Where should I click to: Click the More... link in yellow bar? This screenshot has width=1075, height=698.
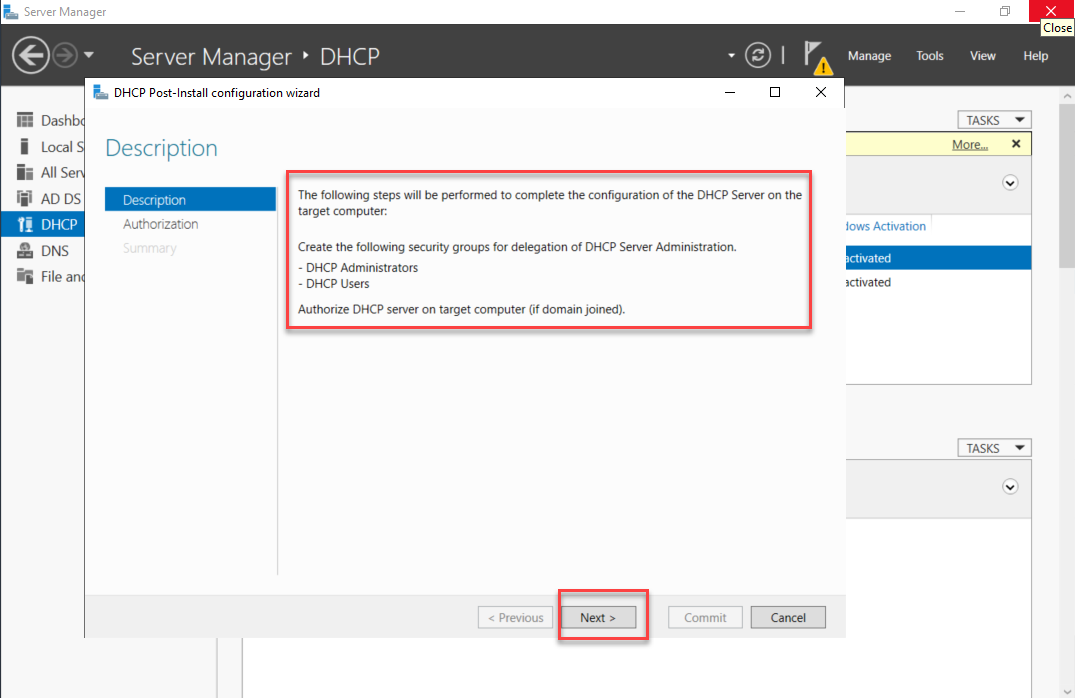click(x=969, y=144)
